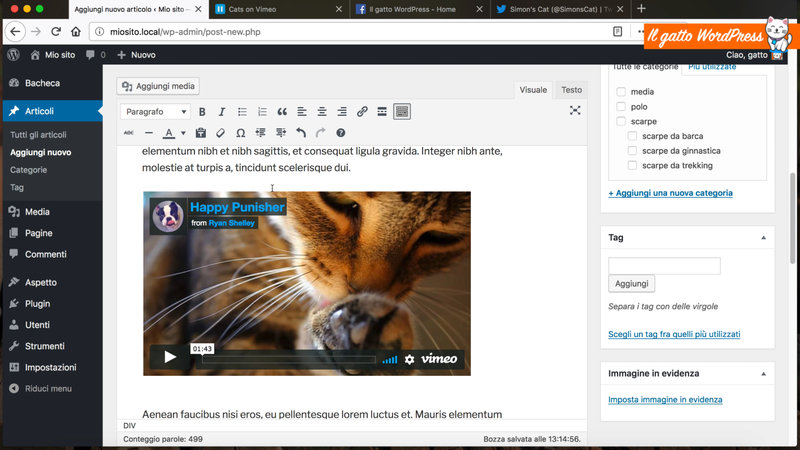Open Impostazioni in admin sidebar
Image resolution: width=800 pixels, height=450 pixels.
tap(52, 367)
